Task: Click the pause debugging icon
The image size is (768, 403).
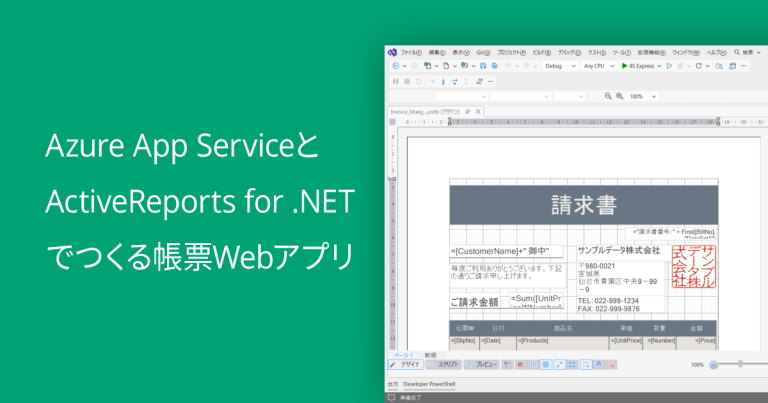Action: (396, 82)
